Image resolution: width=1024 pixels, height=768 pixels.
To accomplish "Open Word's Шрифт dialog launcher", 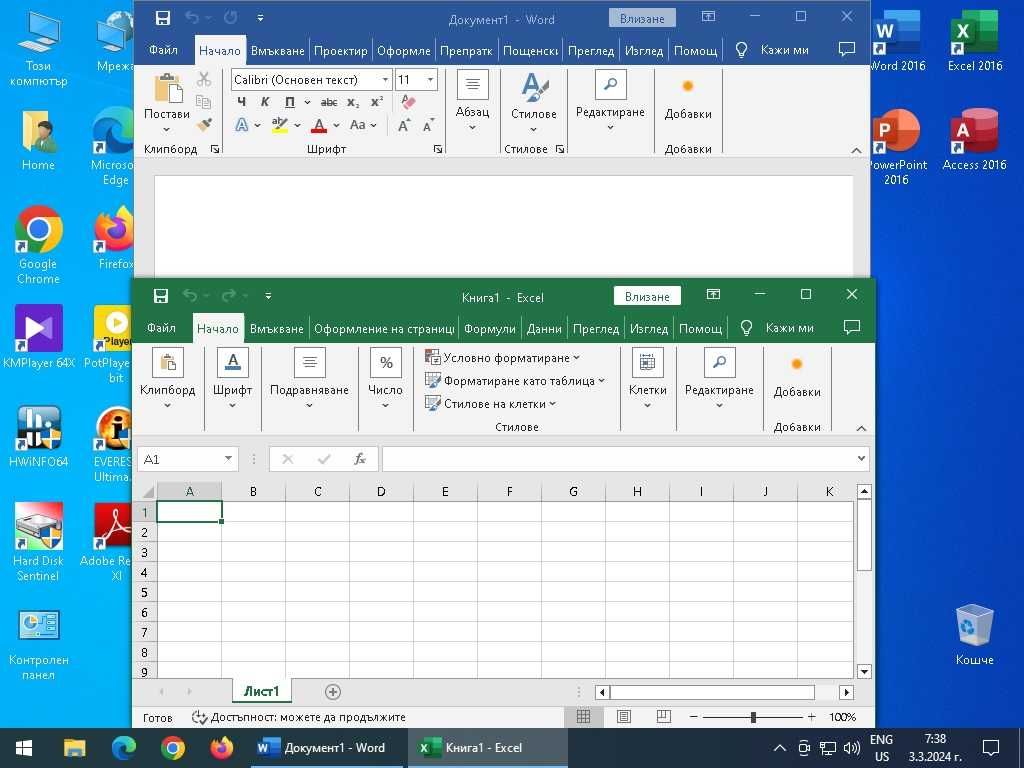I will click(x=438, y=150).
